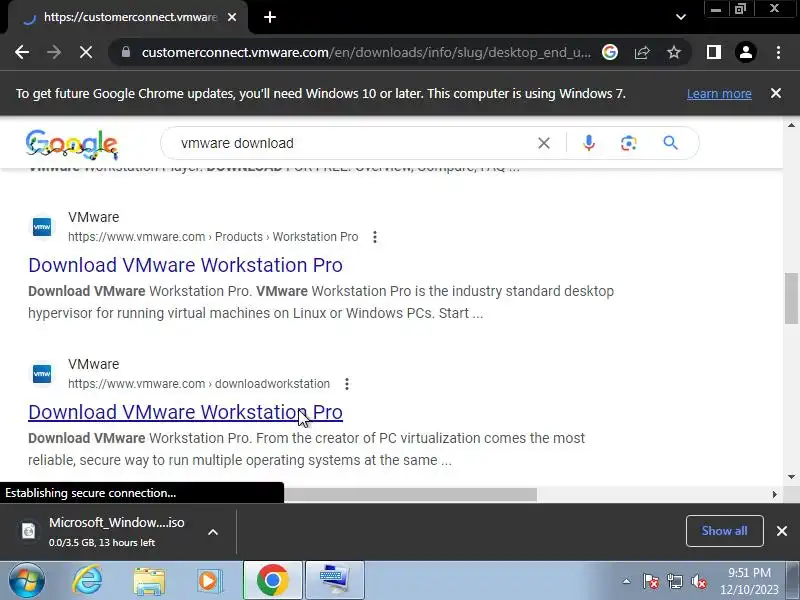
Task: Open the downloadworkstation result link
Action: (x=185, y=412)
